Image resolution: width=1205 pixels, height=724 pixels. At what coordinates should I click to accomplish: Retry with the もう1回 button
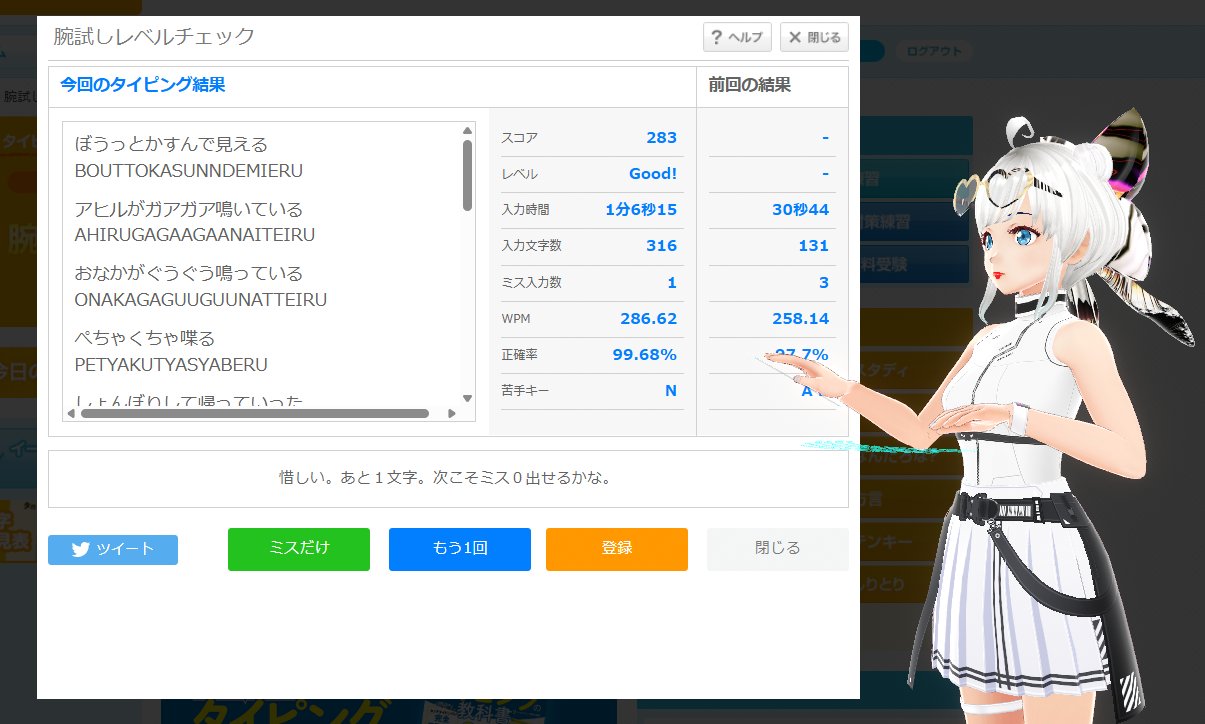(x=460, y=549)
